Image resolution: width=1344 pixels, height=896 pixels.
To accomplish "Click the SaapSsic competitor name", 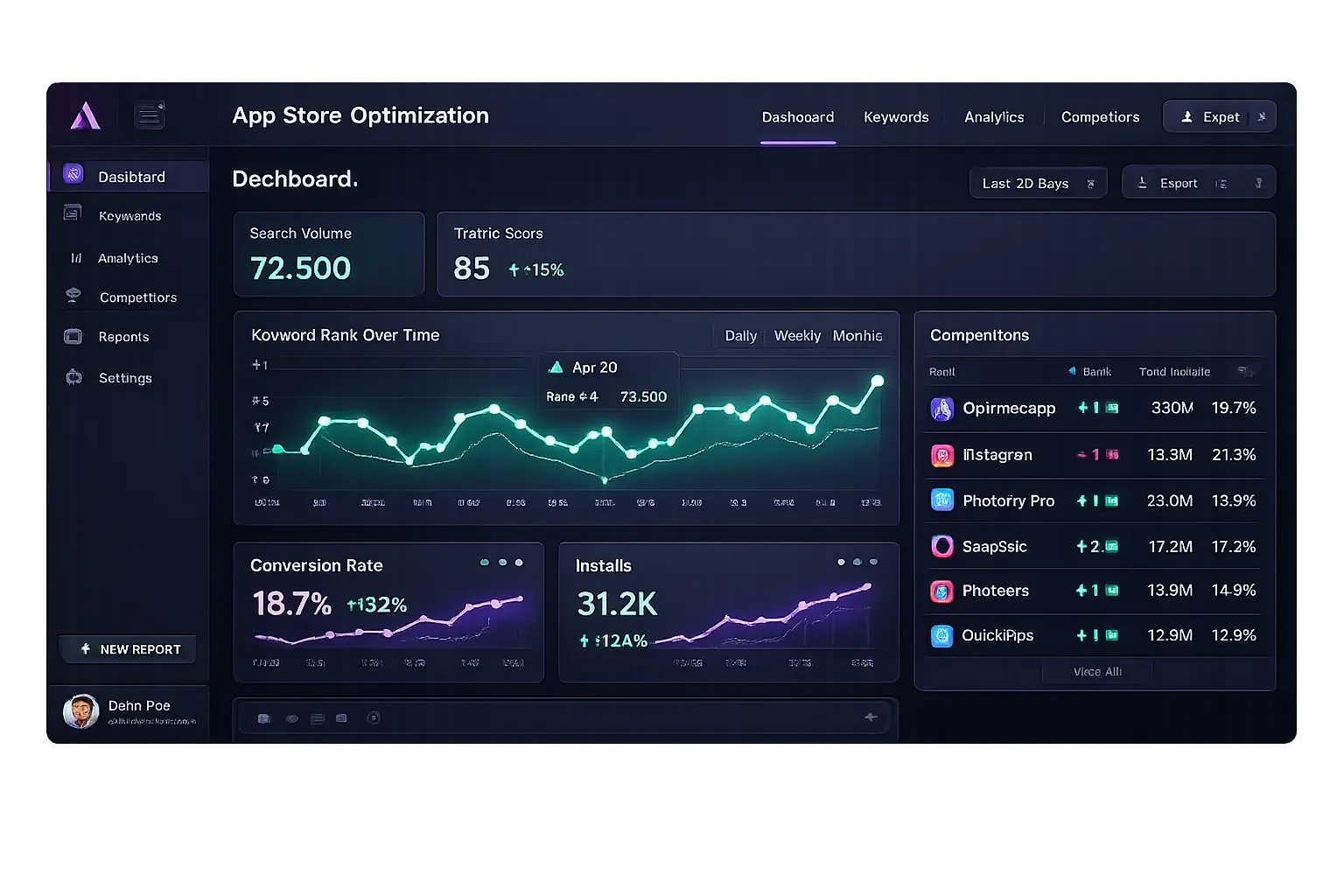I will (x=995, y=546).
